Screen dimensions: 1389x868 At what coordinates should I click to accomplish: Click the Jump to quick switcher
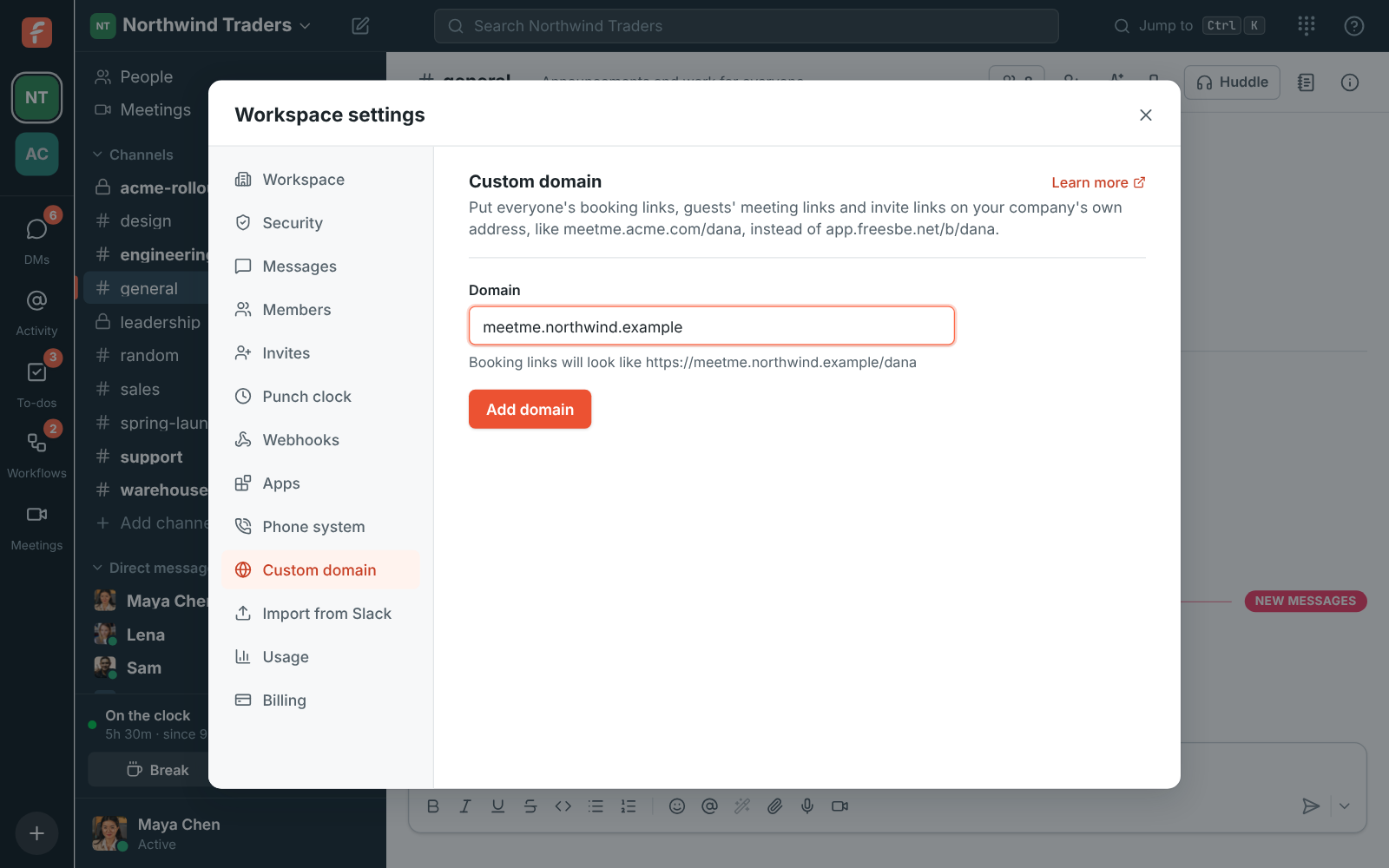[x=1188, y=26]
